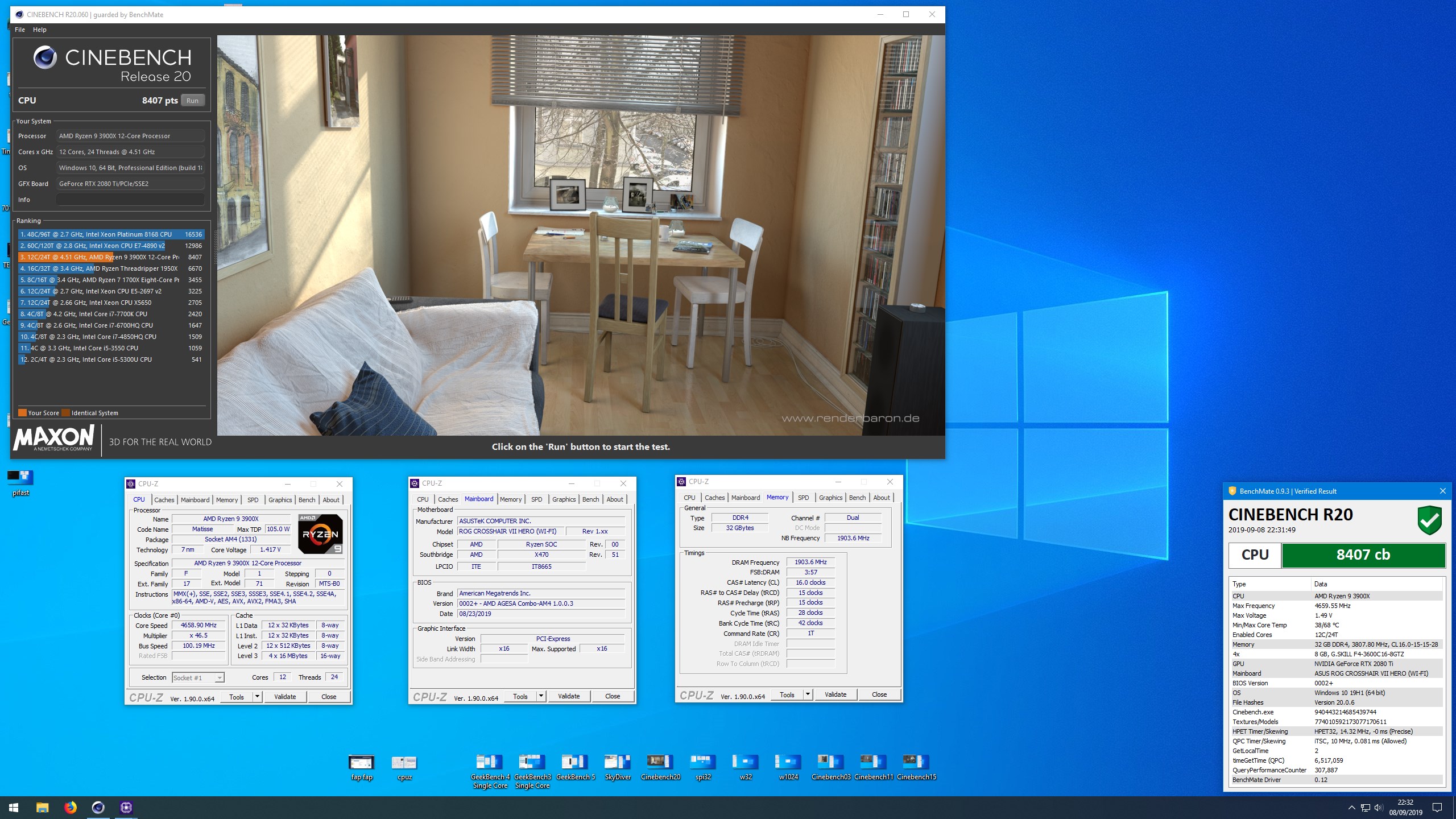Expand the Tools dropdown arrow in CPU window

click(257, 697)
